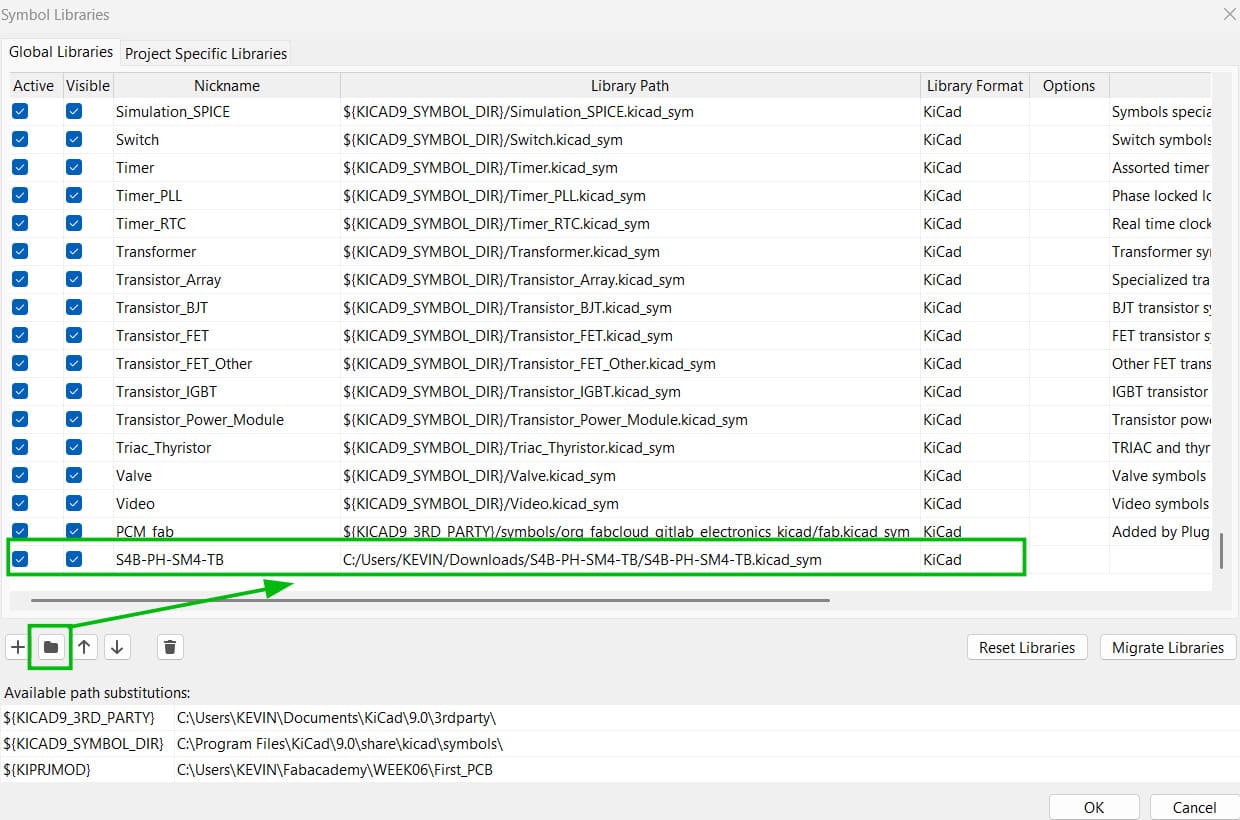Delete the selected library row
Viewport: 1240px width, 820px height.
[169, 647]
